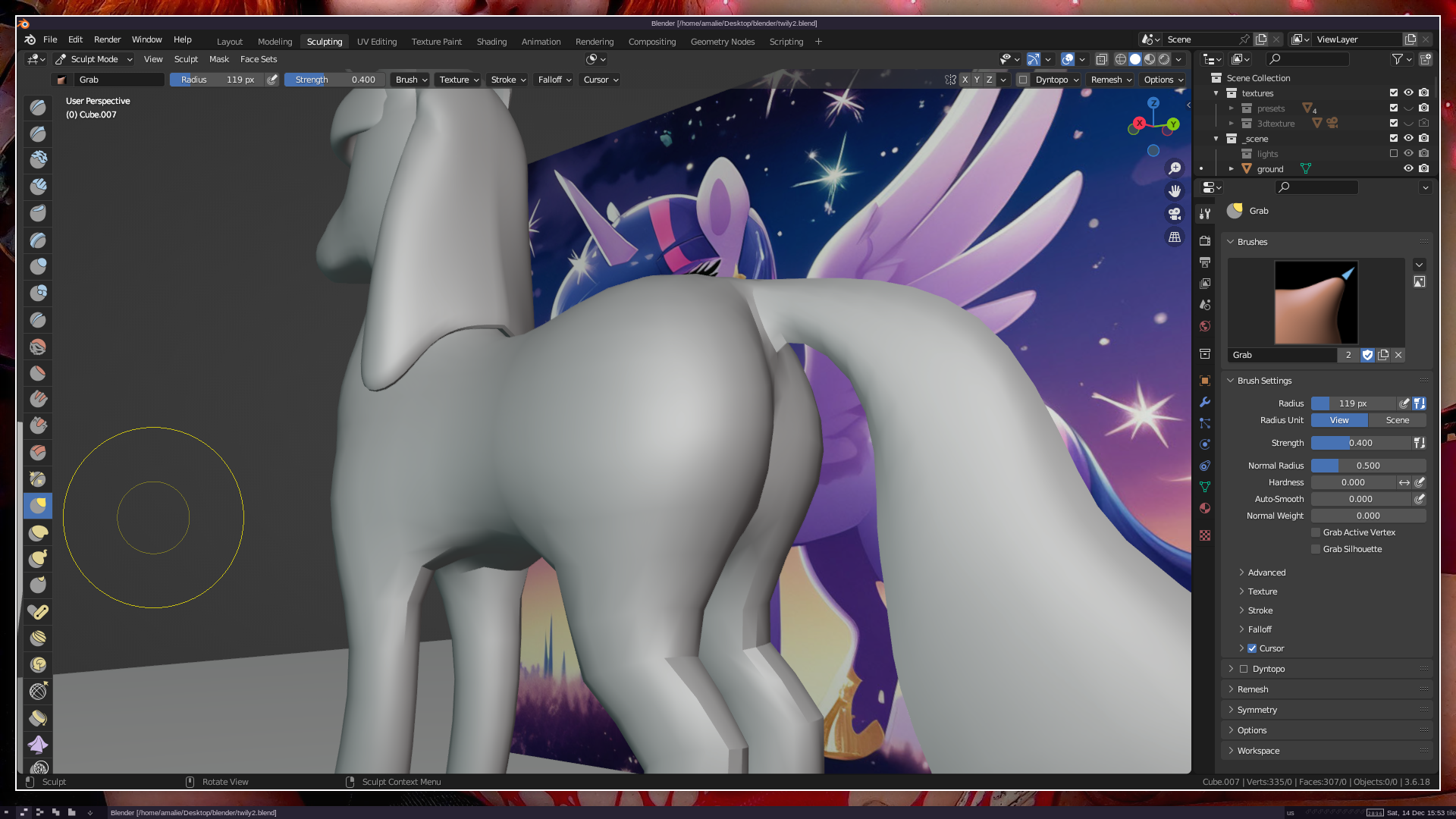Switch to the Texture Paint workspace tab
This screenshot has height=819, width=1456.
(436, 42)
